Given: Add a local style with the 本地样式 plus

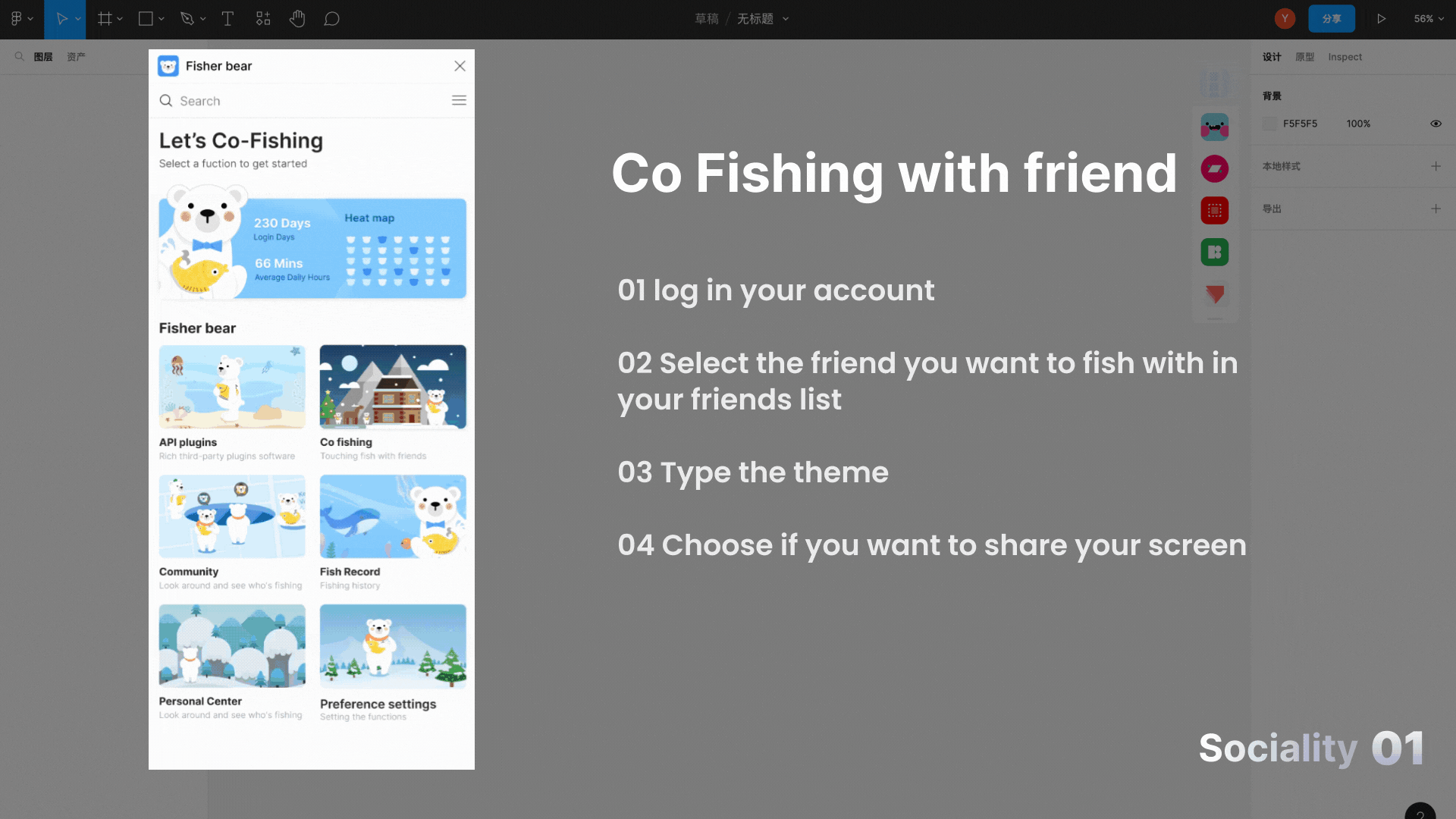Looking at the screenshot, I should (1436, 166).
